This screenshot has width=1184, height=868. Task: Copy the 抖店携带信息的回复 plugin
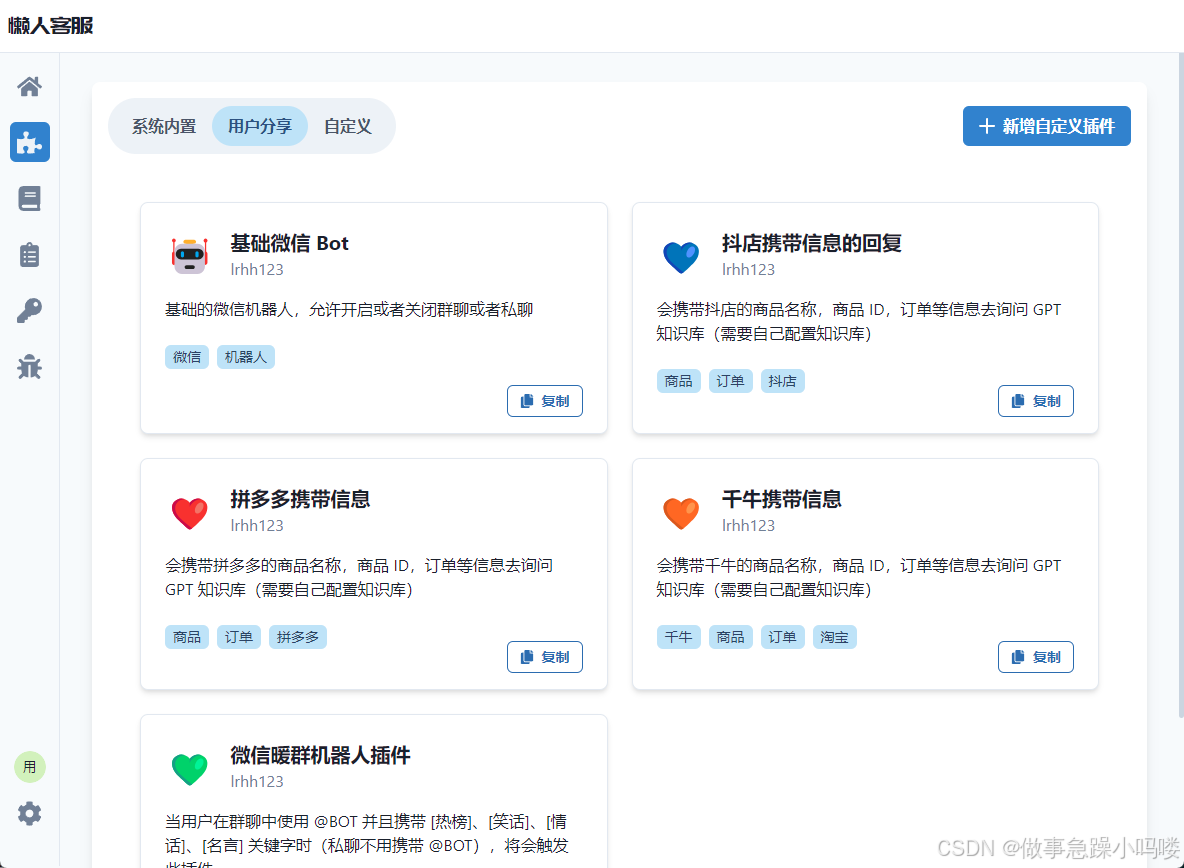1036,401
